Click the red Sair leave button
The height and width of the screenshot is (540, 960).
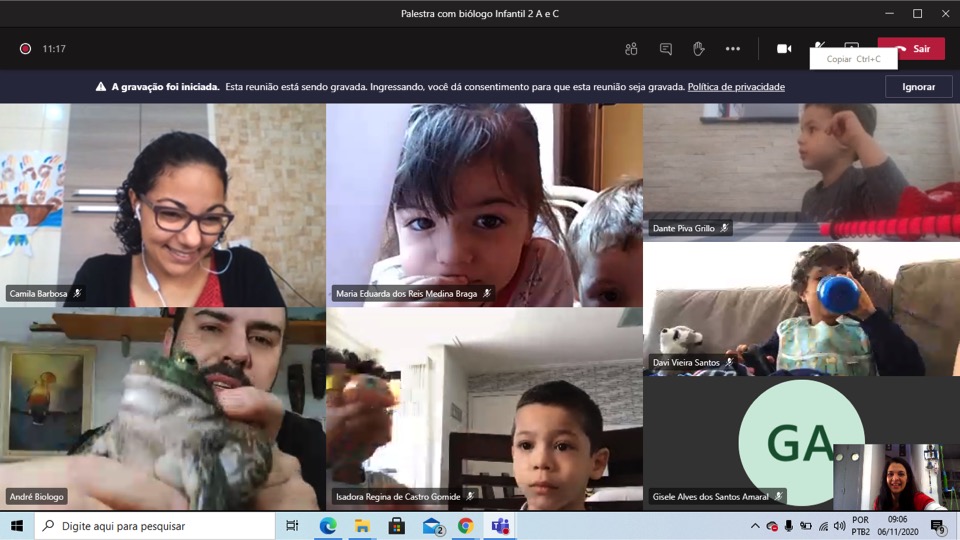pos(911,49)
